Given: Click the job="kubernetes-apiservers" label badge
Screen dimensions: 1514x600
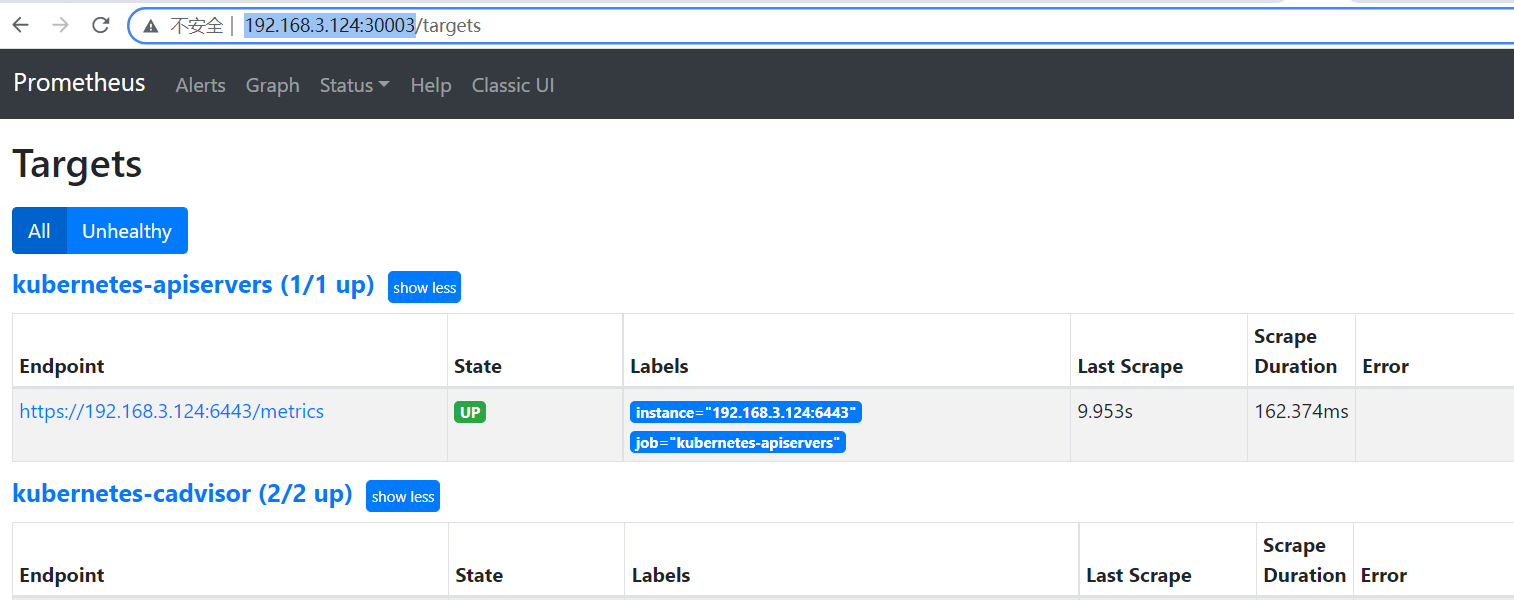Looking at the screenshot, I should click(738, 442).
